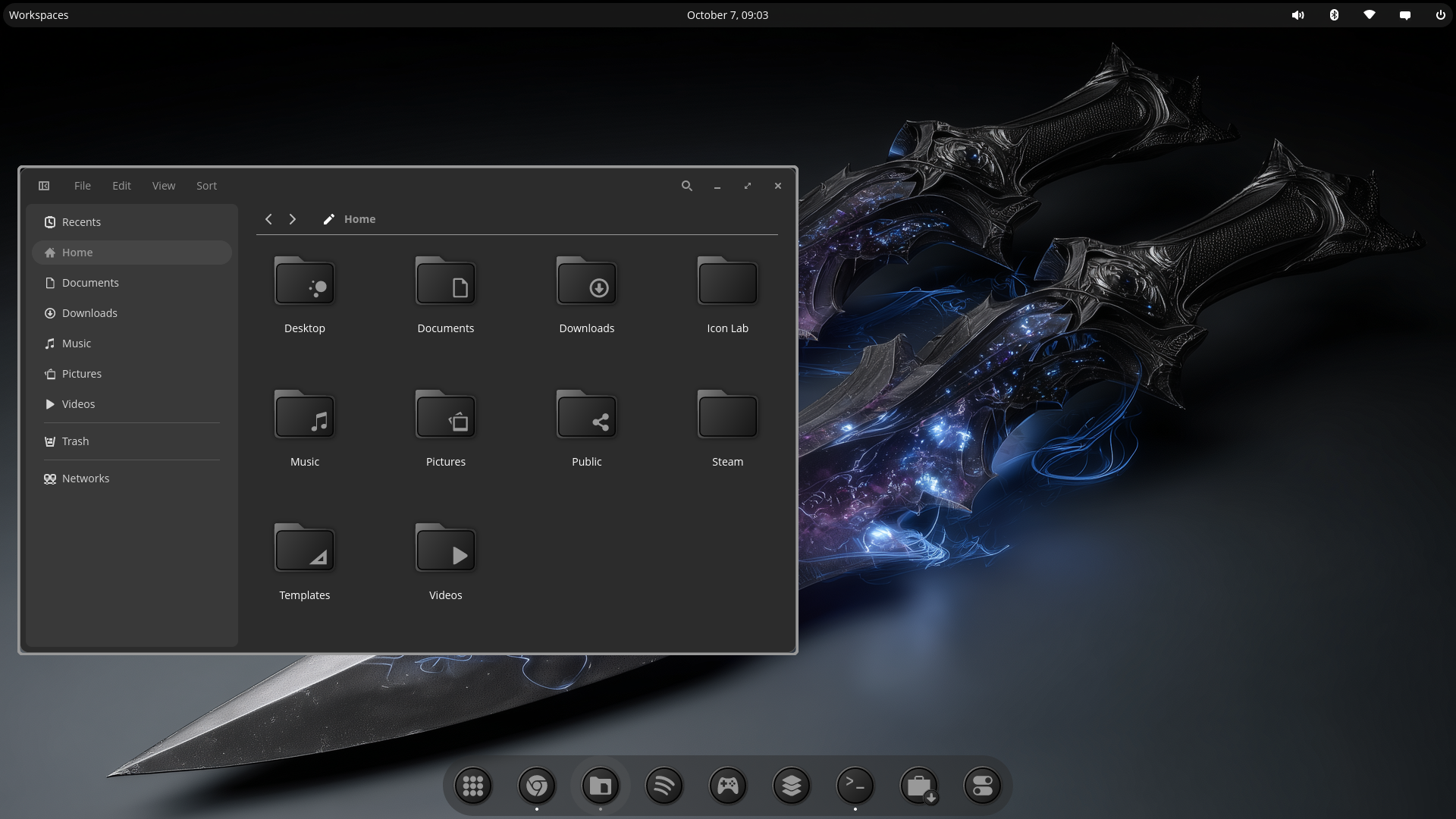Toggle the sidebar panel icon

[44, 186]
